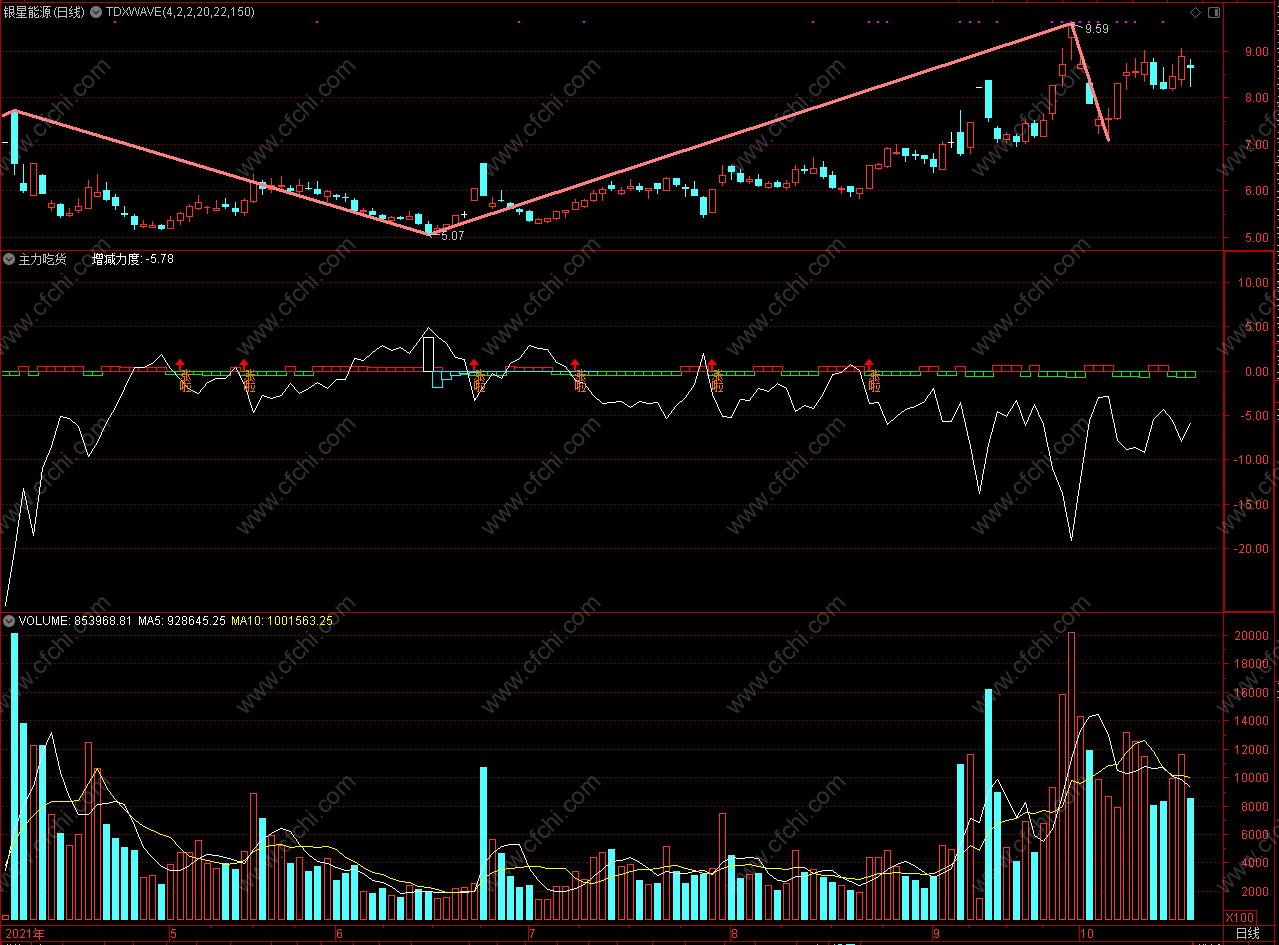This screenshot has width=1279, height=945.
Task: Open the dropdown arrow before TDXWAVE indicator
Action: click(96, 12)
